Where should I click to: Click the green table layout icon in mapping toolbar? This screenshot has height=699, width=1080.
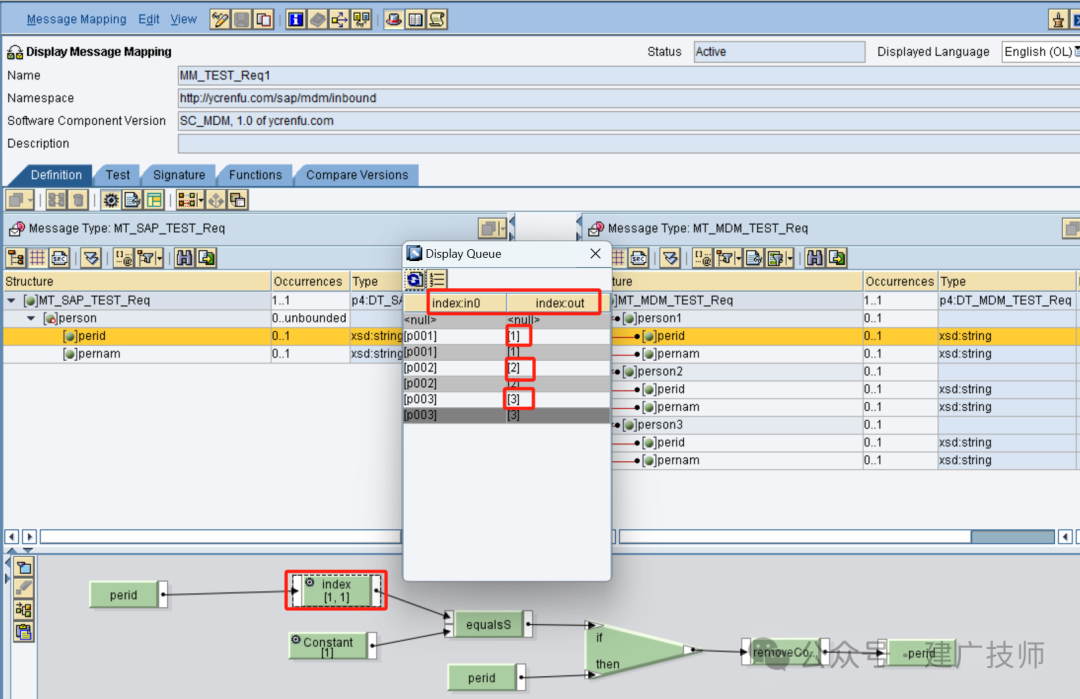154,200
